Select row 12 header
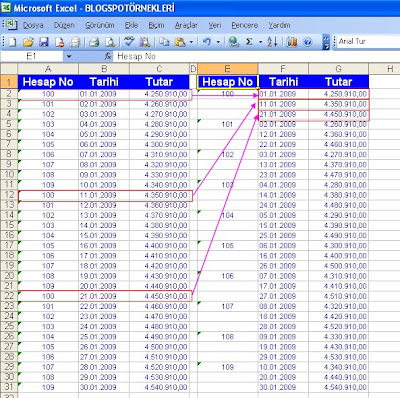 point(9,195)
